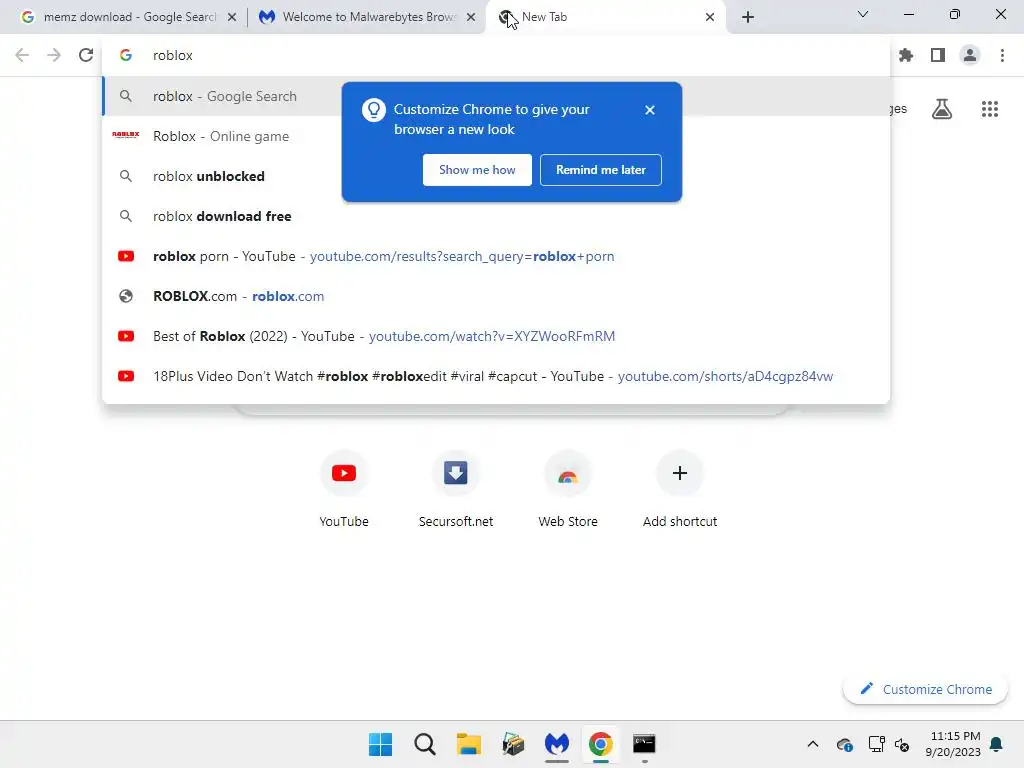
Task: Close the Malwarebytes tab
Action: pos(471,17)
